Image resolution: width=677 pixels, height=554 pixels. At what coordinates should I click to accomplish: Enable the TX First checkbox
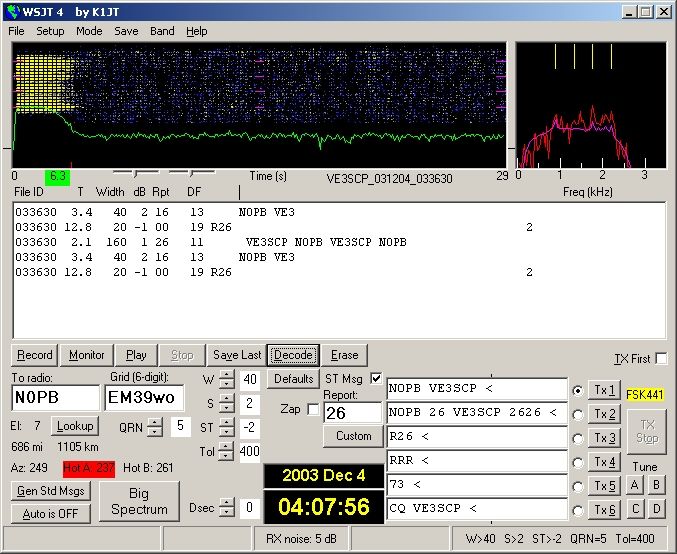[x=661, y=358]
